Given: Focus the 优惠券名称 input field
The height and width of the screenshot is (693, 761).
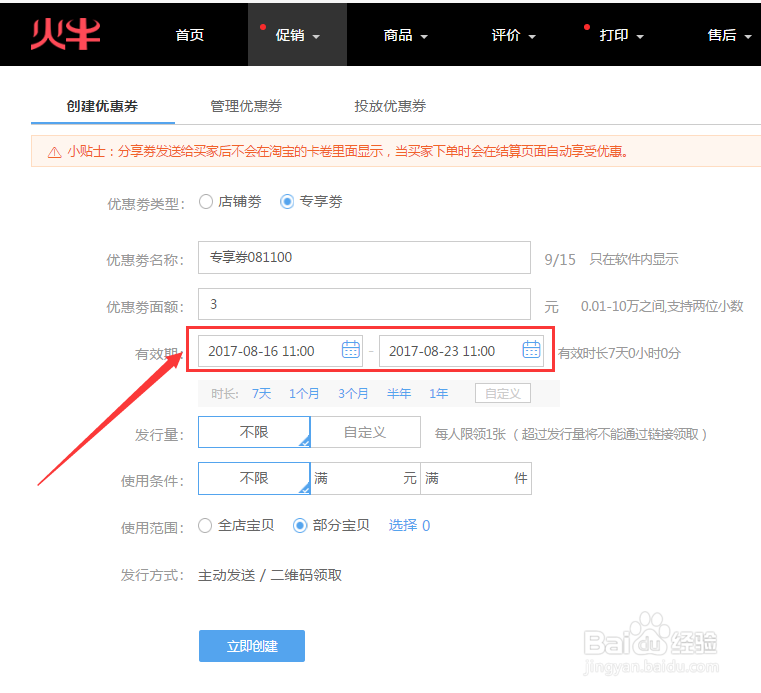Looking at the screenshot, I should click(x=364, y=258).
